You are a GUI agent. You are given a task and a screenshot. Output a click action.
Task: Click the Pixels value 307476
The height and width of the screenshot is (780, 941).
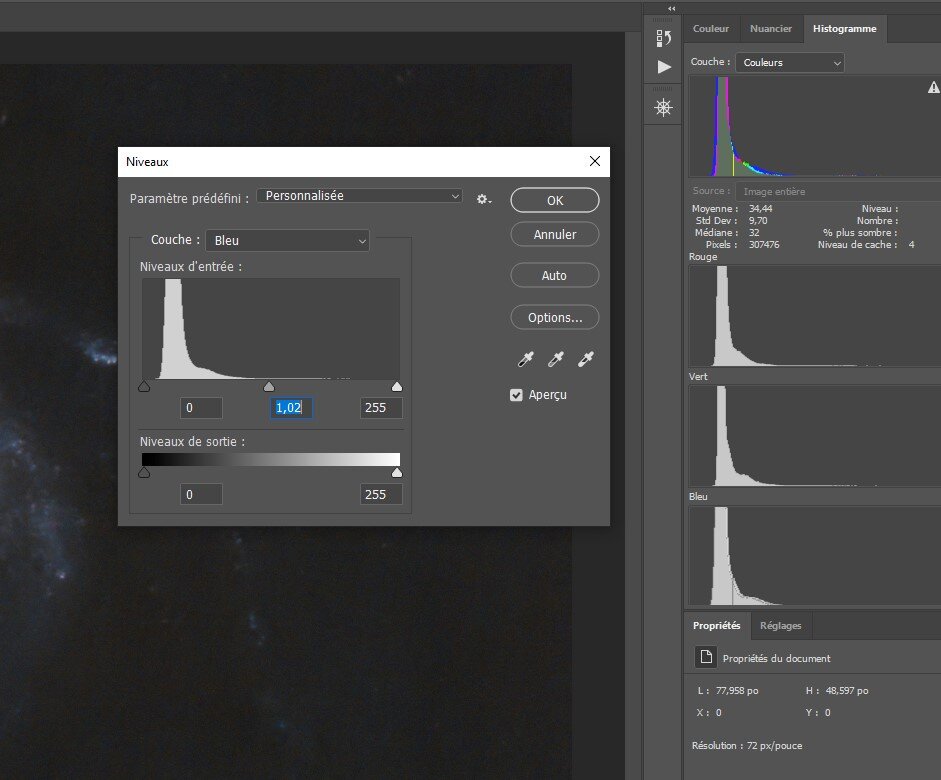[x=764, y=245]
